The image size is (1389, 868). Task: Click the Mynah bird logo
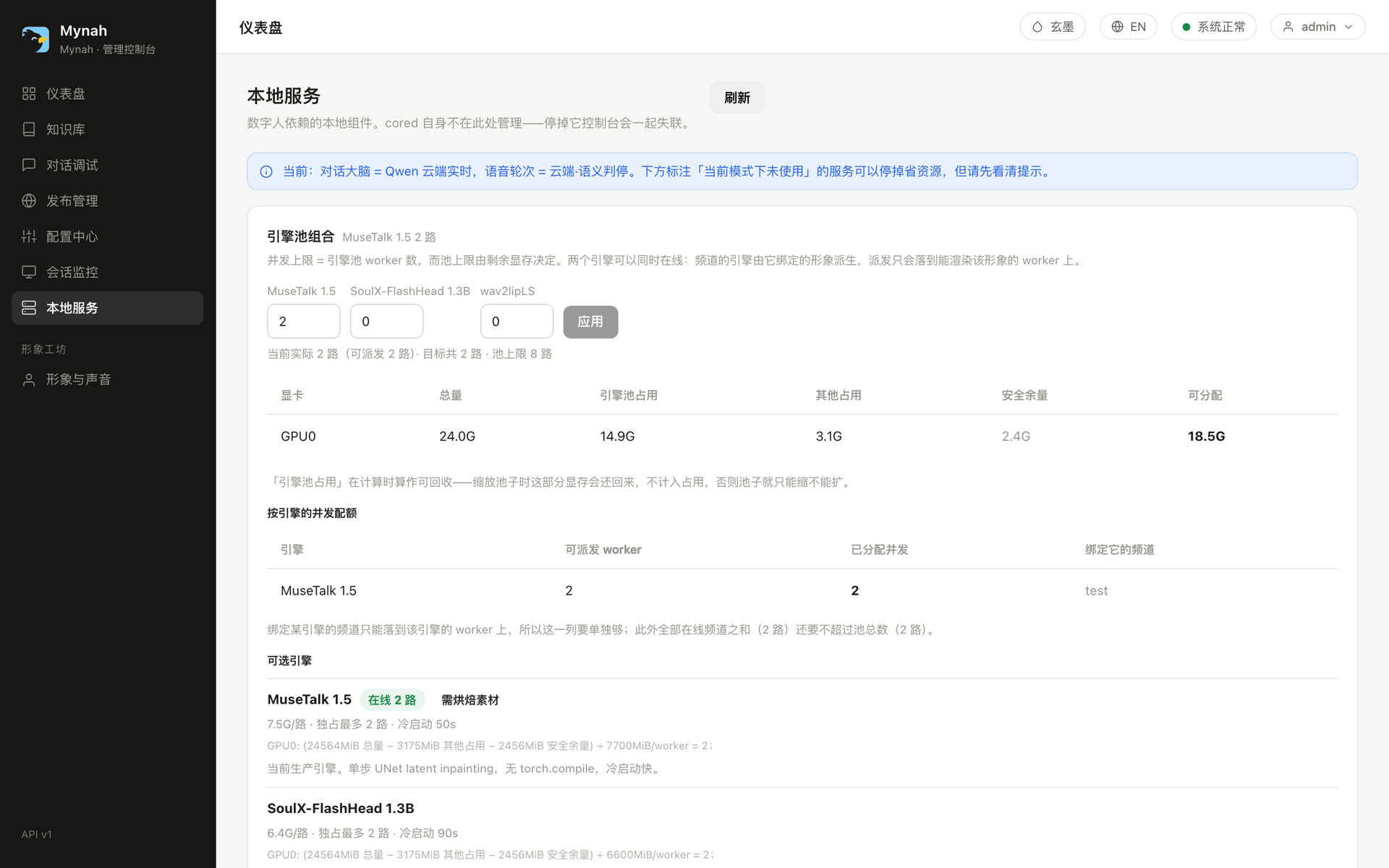coord(35,39)
